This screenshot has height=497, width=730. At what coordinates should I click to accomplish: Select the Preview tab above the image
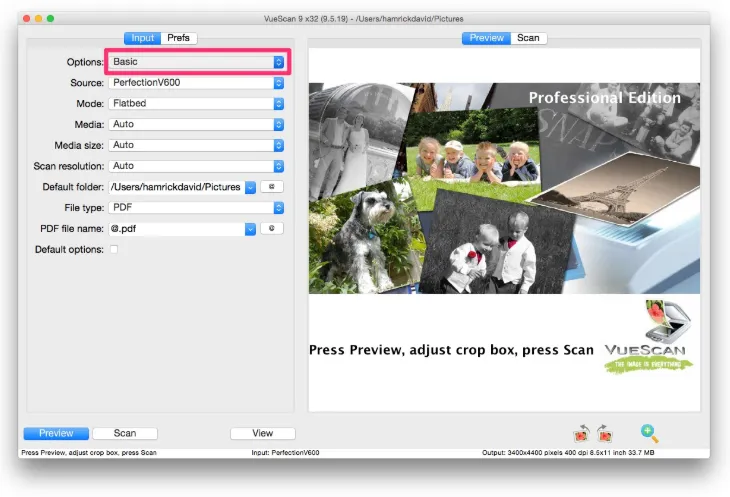point(487,38)
